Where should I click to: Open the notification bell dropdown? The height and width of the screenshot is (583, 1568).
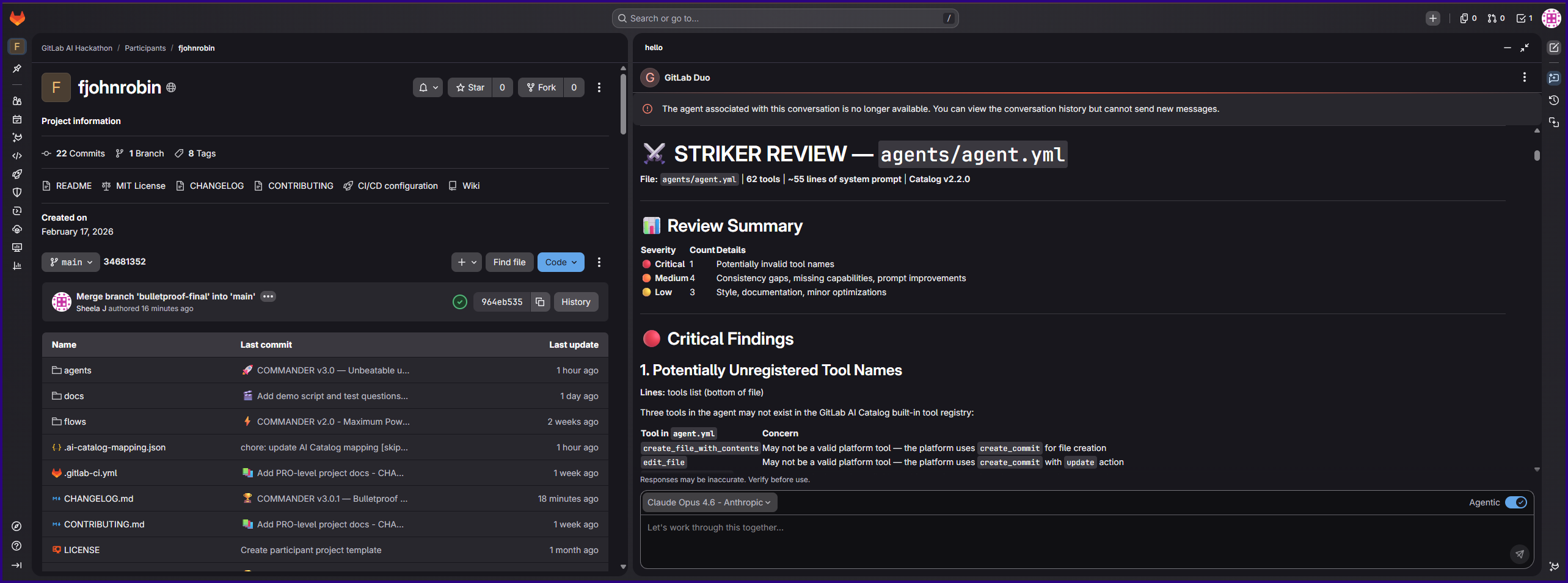(x=428, y=87)
